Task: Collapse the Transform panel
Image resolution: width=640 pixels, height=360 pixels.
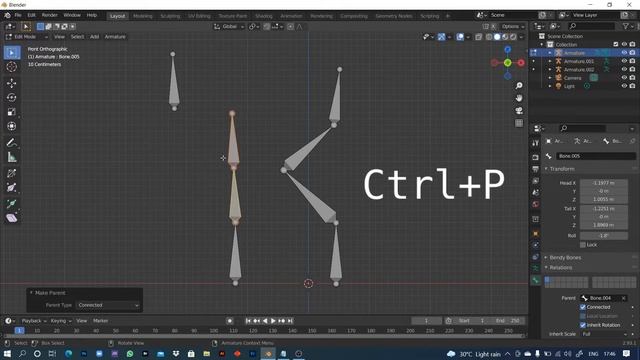Action: click(562, 169)
